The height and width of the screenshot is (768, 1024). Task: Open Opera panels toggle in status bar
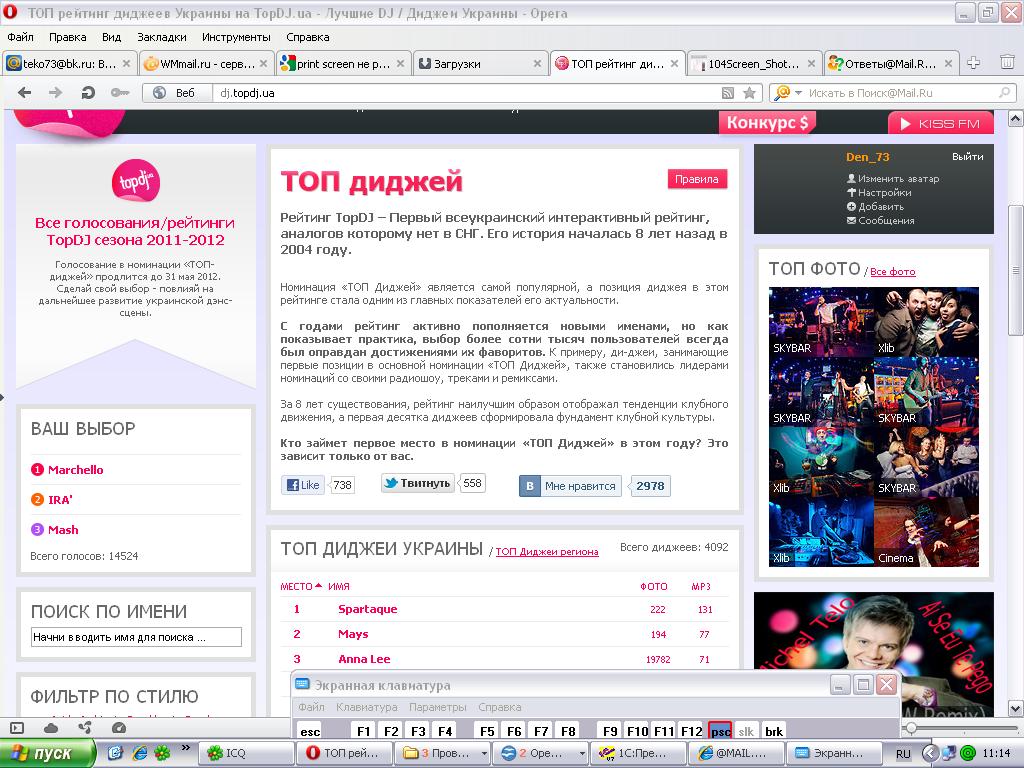click(x=17, y=728)
